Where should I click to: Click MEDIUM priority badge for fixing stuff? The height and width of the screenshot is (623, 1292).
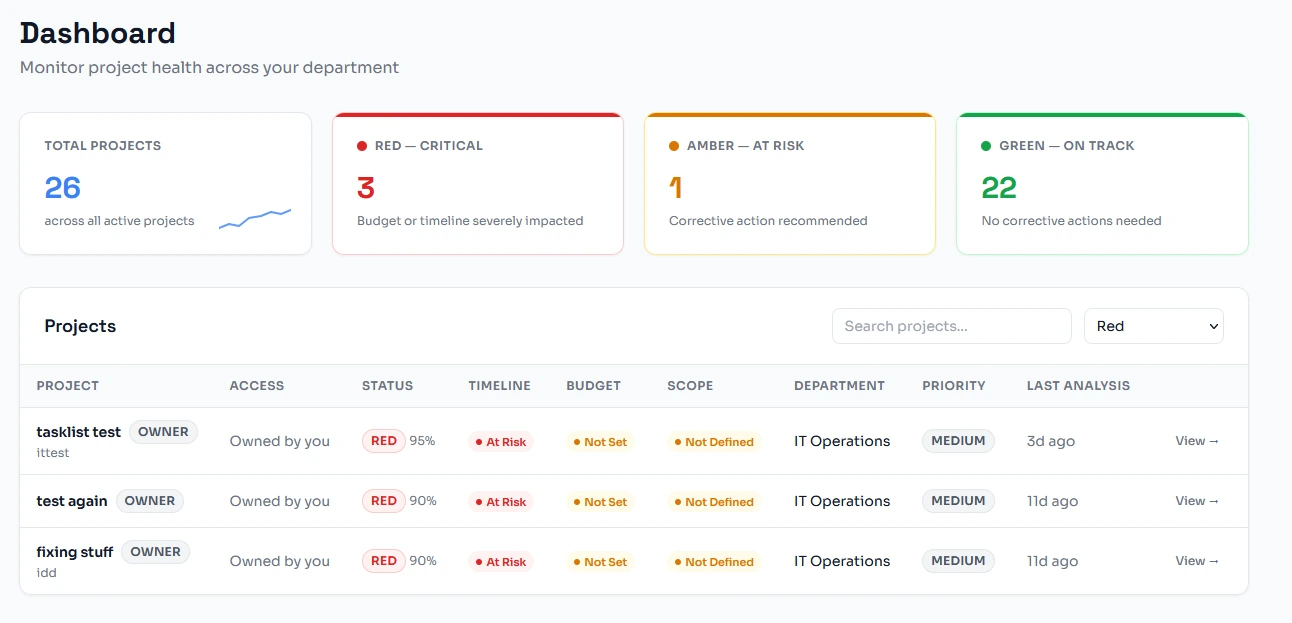pos(958,561)
